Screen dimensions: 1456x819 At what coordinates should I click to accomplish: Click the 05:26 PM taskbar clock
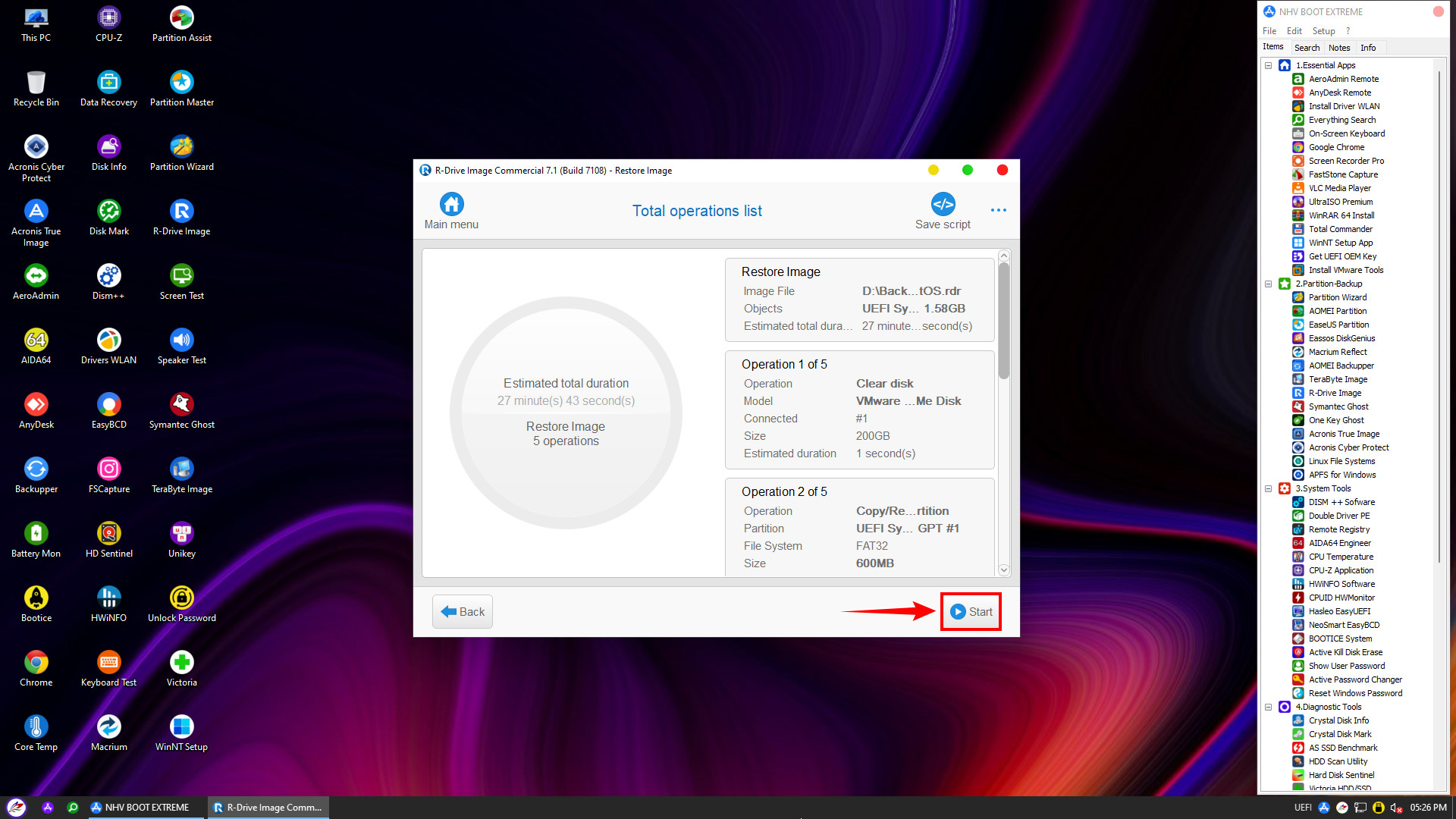(1429, 808)
